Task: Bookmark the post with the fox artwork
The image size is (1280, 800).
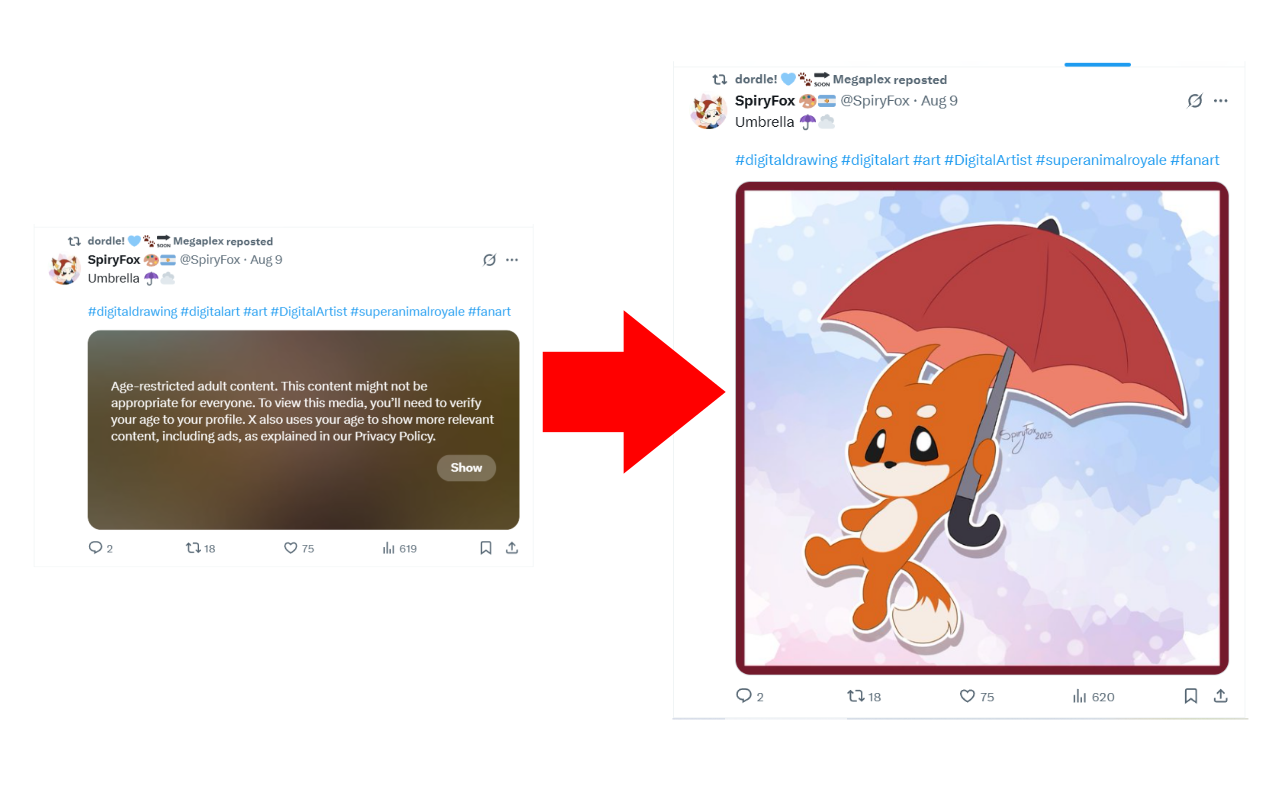Action: pos(1191,696)
